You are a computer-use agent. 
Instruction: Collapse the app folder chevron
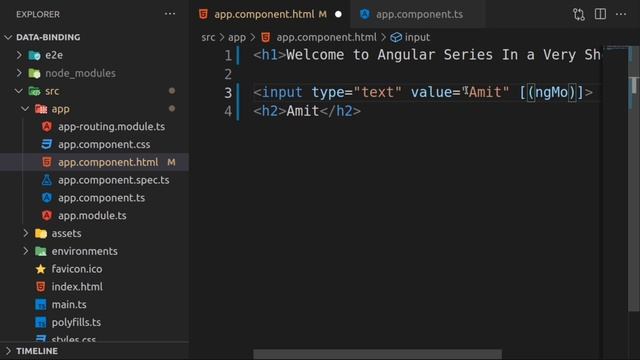(x=25, y=109)
